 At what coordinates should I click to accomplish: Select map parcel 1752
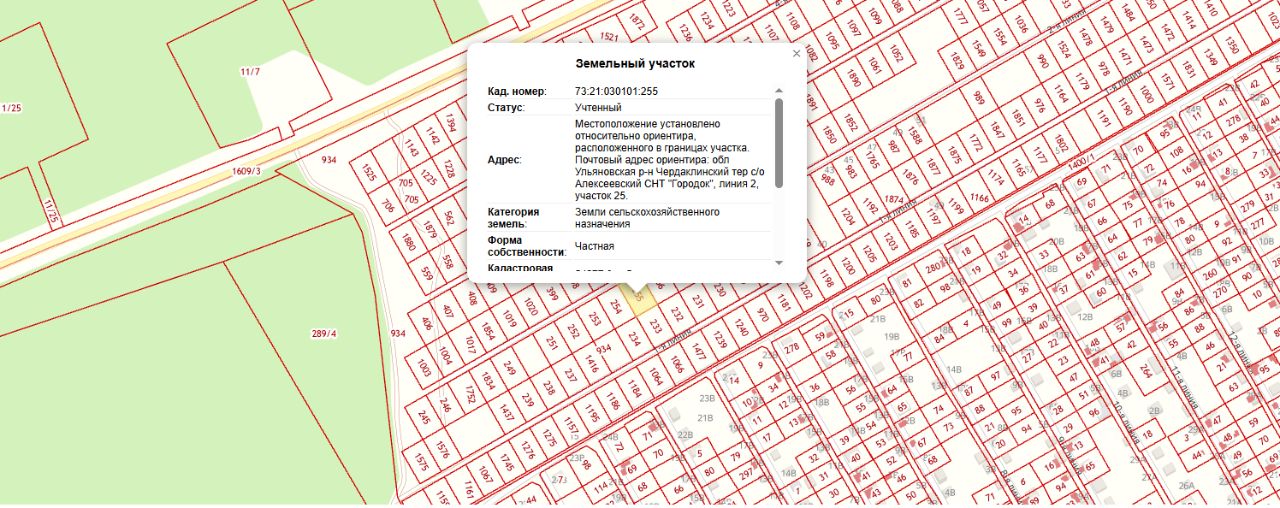pyautogui.click(x=470, y=394)
